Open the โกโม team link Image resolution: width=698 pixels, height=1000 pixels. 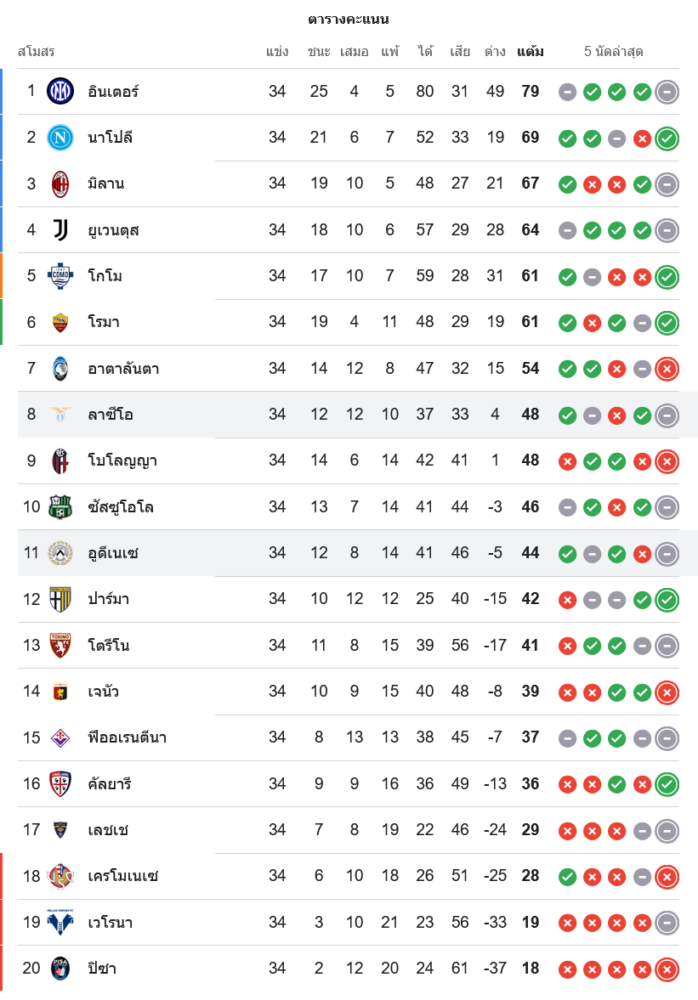(105, 276)
